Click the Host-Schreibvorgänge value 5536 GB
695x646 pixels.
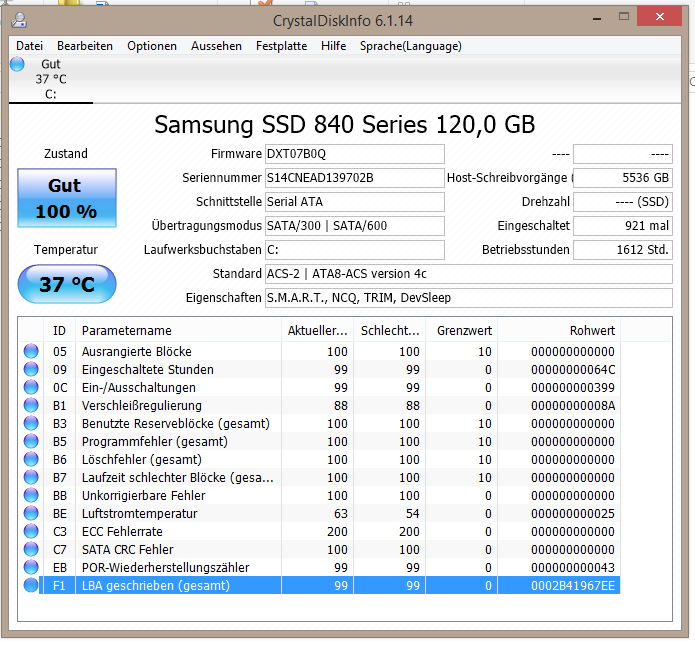point(623,178)
